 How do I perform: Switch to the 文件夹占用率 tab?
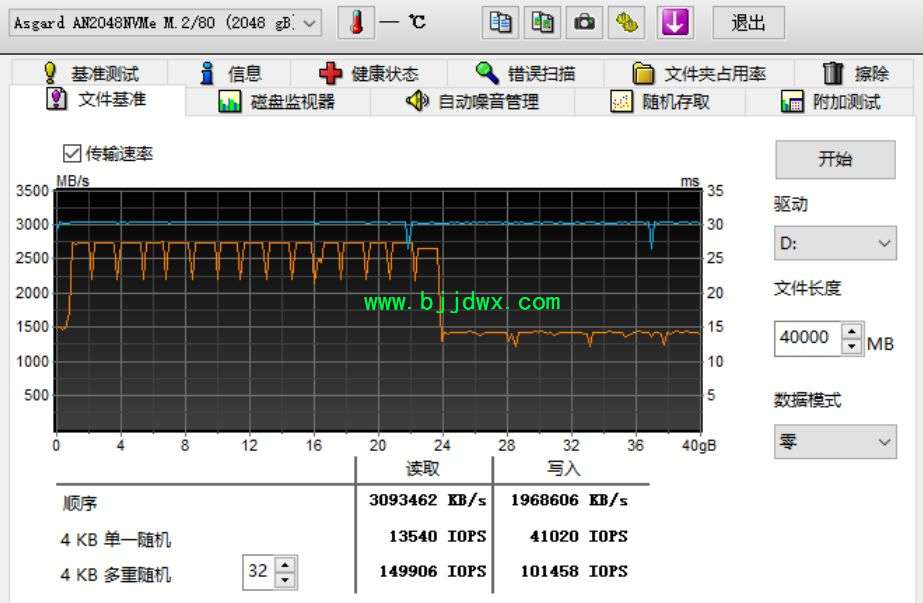coord(699,74)
